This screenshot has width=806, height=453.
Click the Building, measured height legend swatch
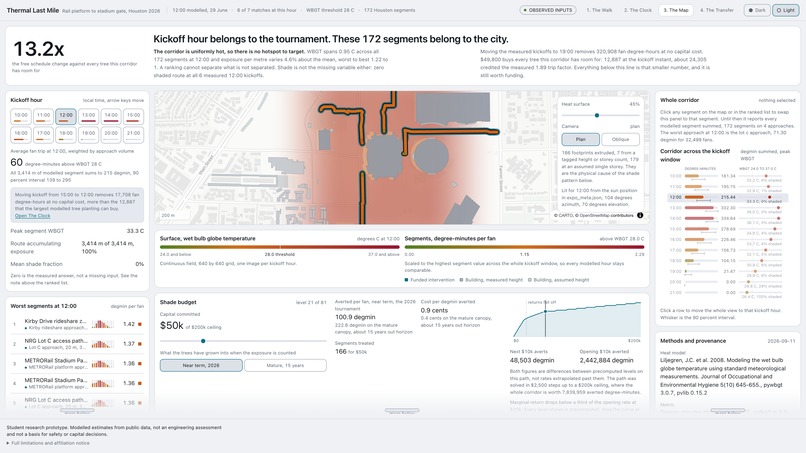click(462, 280)
